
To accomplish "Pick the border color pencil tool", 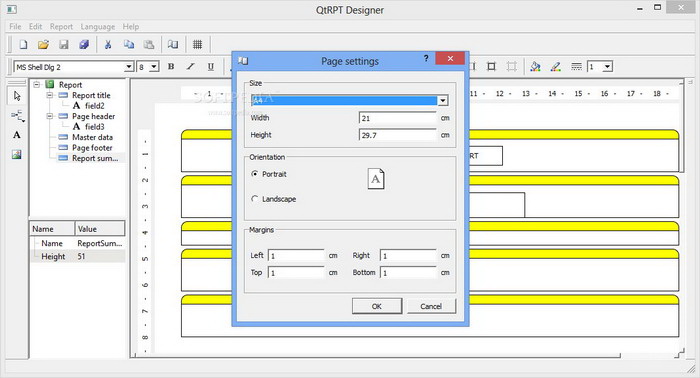I will coord(556,66).
